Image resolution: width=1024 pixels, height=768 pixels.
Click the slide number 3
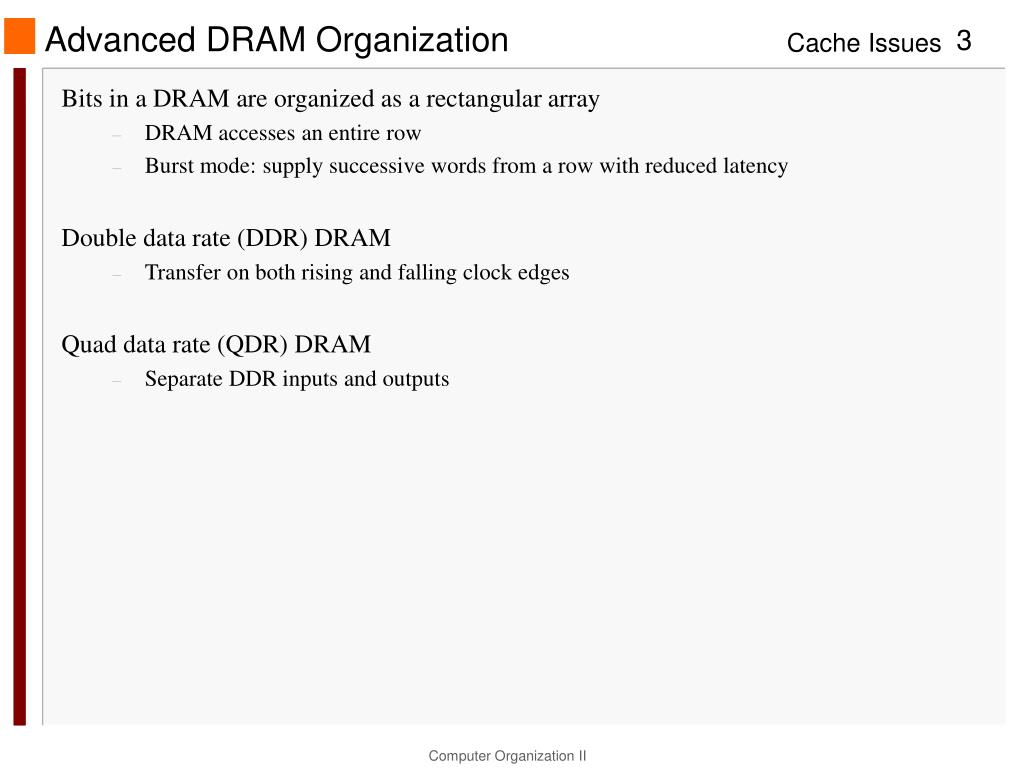964,41
